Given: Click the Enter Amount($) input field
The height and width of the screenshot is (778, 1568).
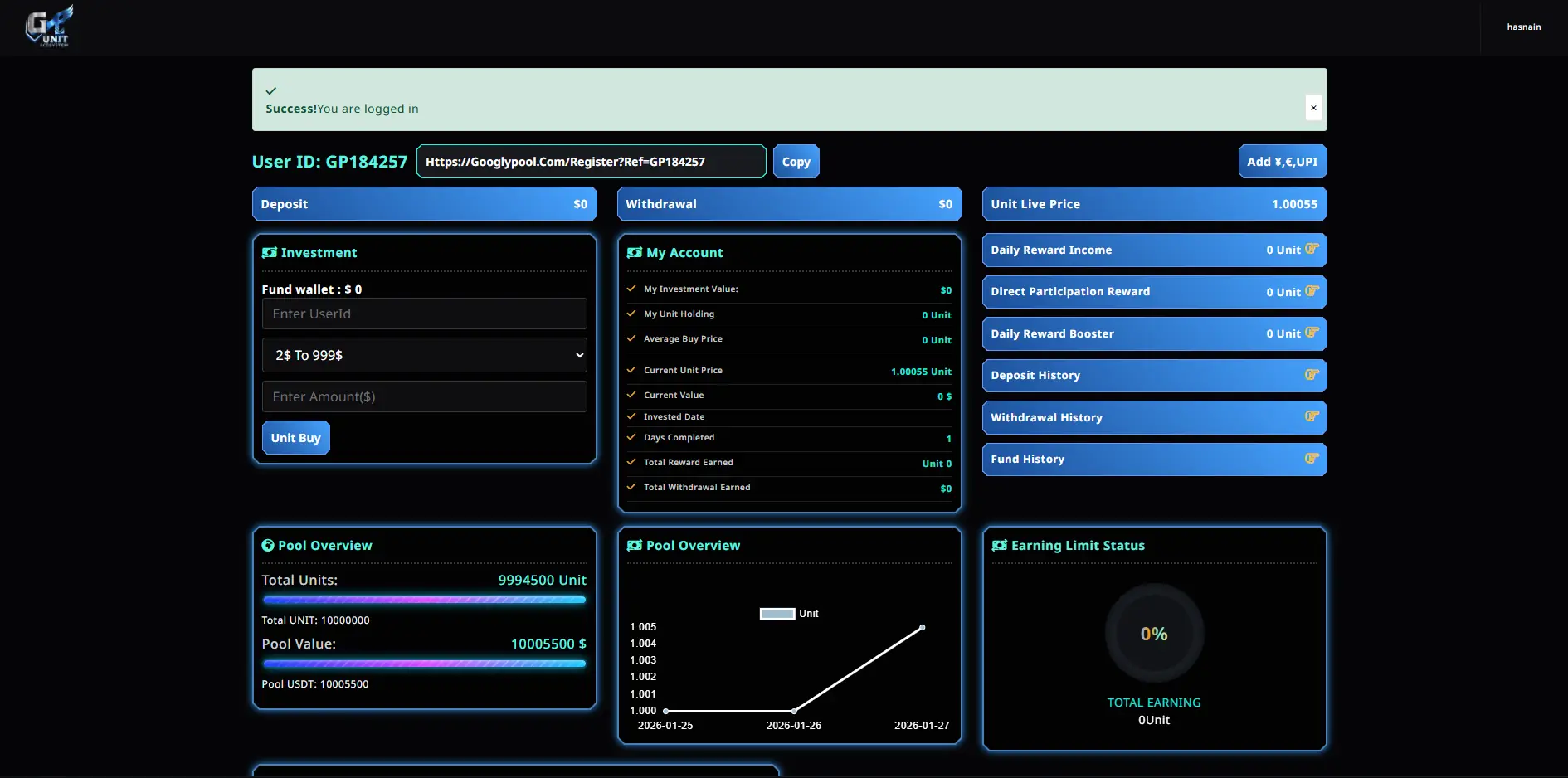Looking at the screenshot, I should pyautogui.click(x=424, y=396).
